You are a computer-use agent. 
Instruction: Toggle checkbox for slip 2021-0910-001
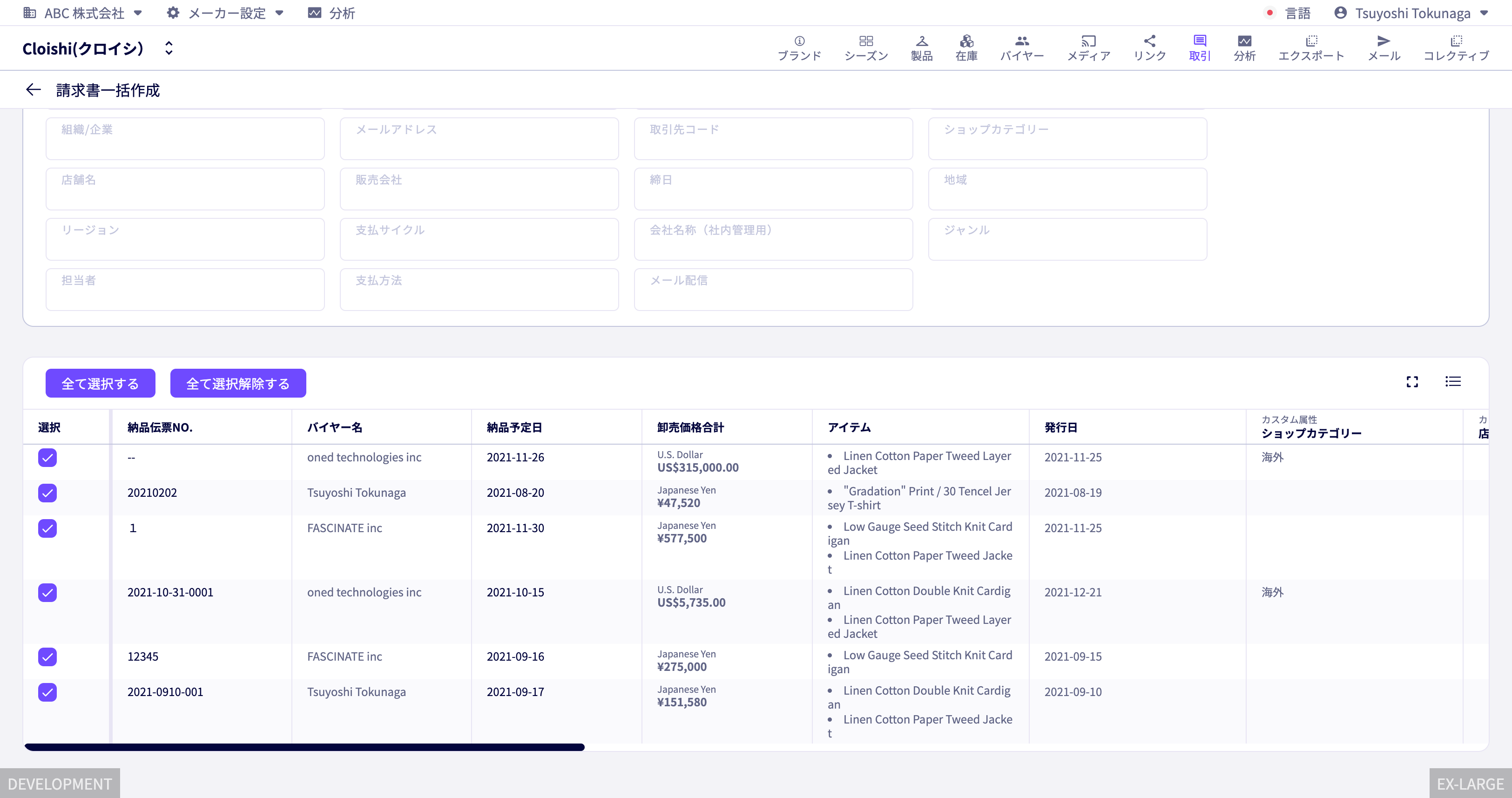pyautogui.click(x=47, y=692)
